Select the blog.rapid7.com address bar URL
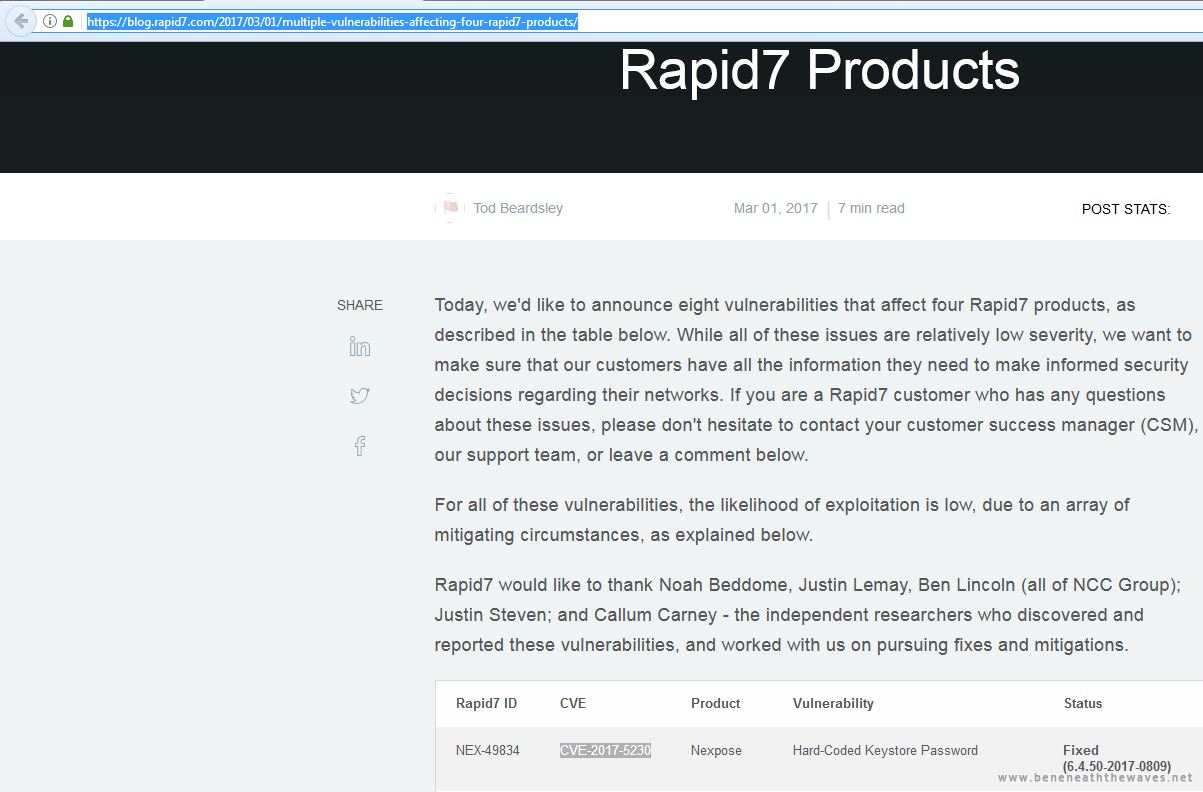 tap(332, 21)
